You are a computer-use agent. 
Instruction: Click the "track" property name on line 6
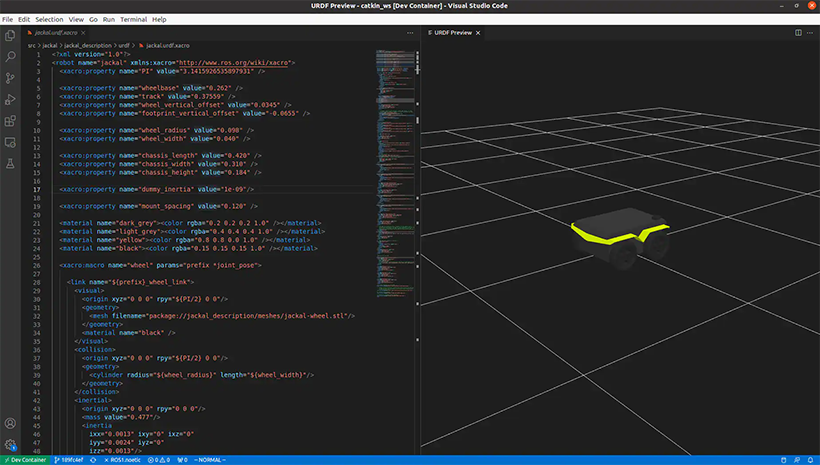pyautogui.click(x=151, y=96)
